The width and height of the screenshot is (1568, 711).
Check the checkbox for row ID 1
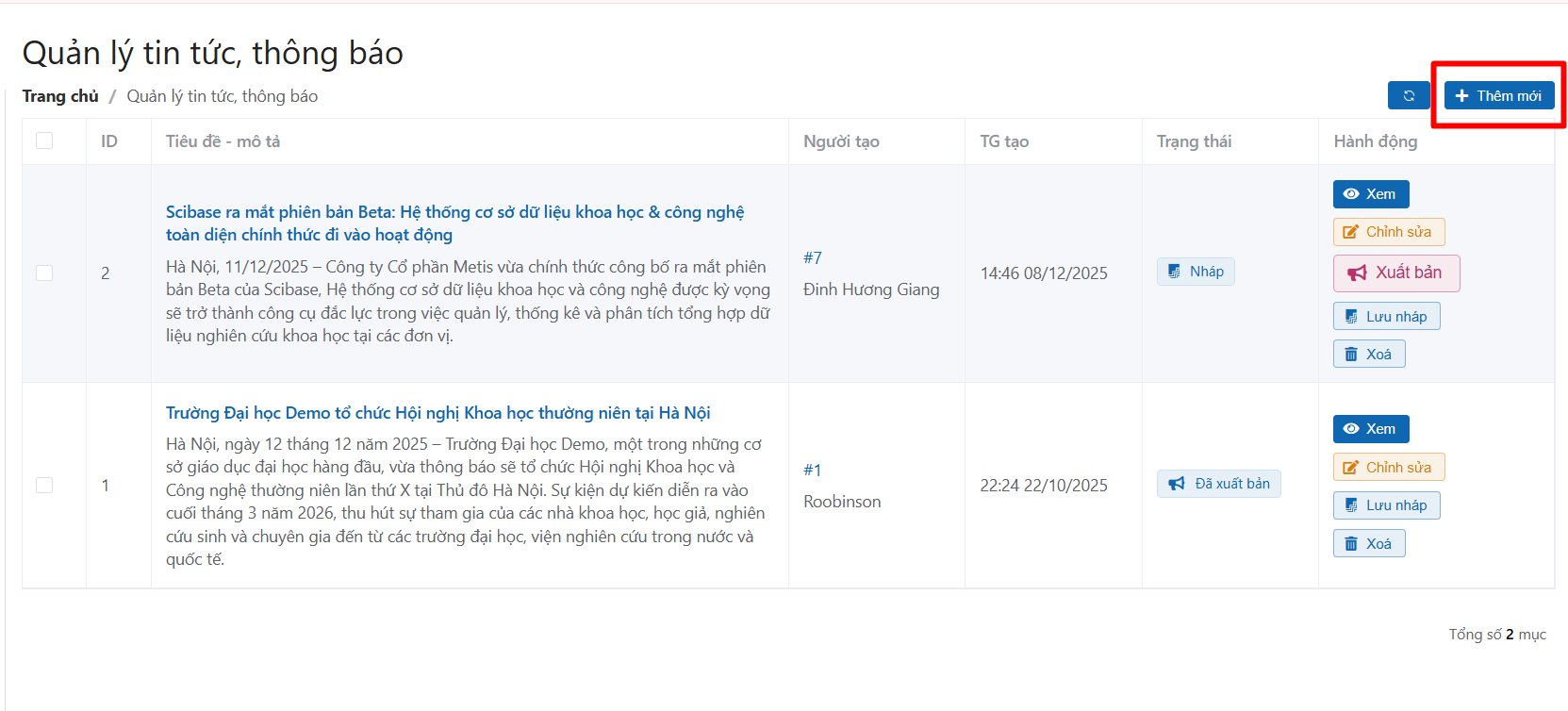pyautogui.click(x=44, y=485)
